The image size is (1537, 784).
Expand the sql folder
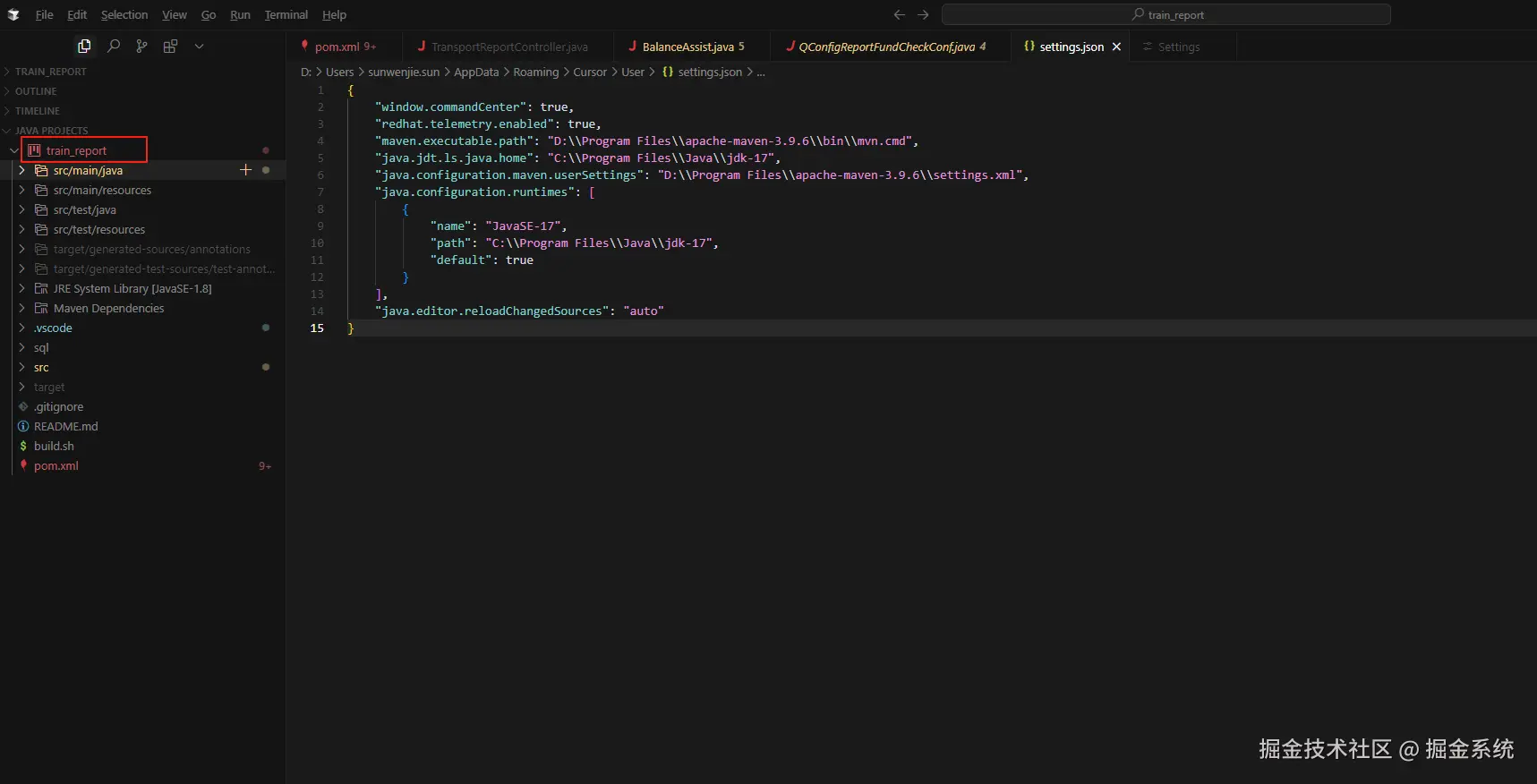point(21,347)
